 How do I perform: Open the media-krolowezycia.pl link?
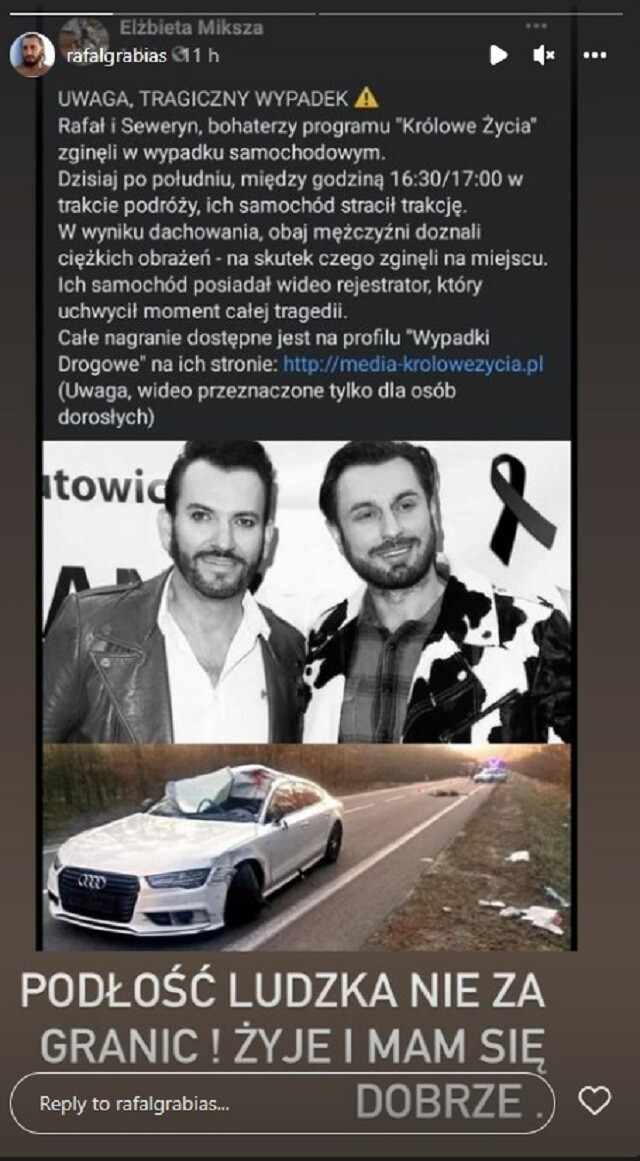(413, 364)
